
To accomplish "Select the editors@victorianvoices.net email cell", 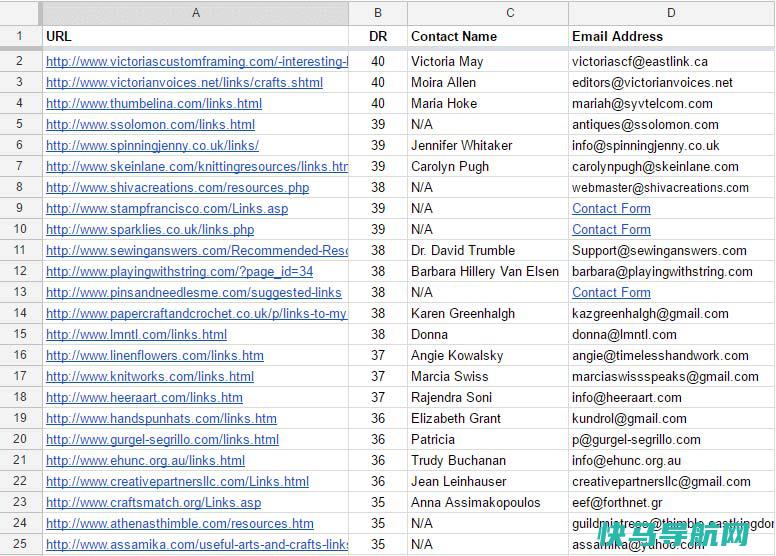I will [672, 83].
